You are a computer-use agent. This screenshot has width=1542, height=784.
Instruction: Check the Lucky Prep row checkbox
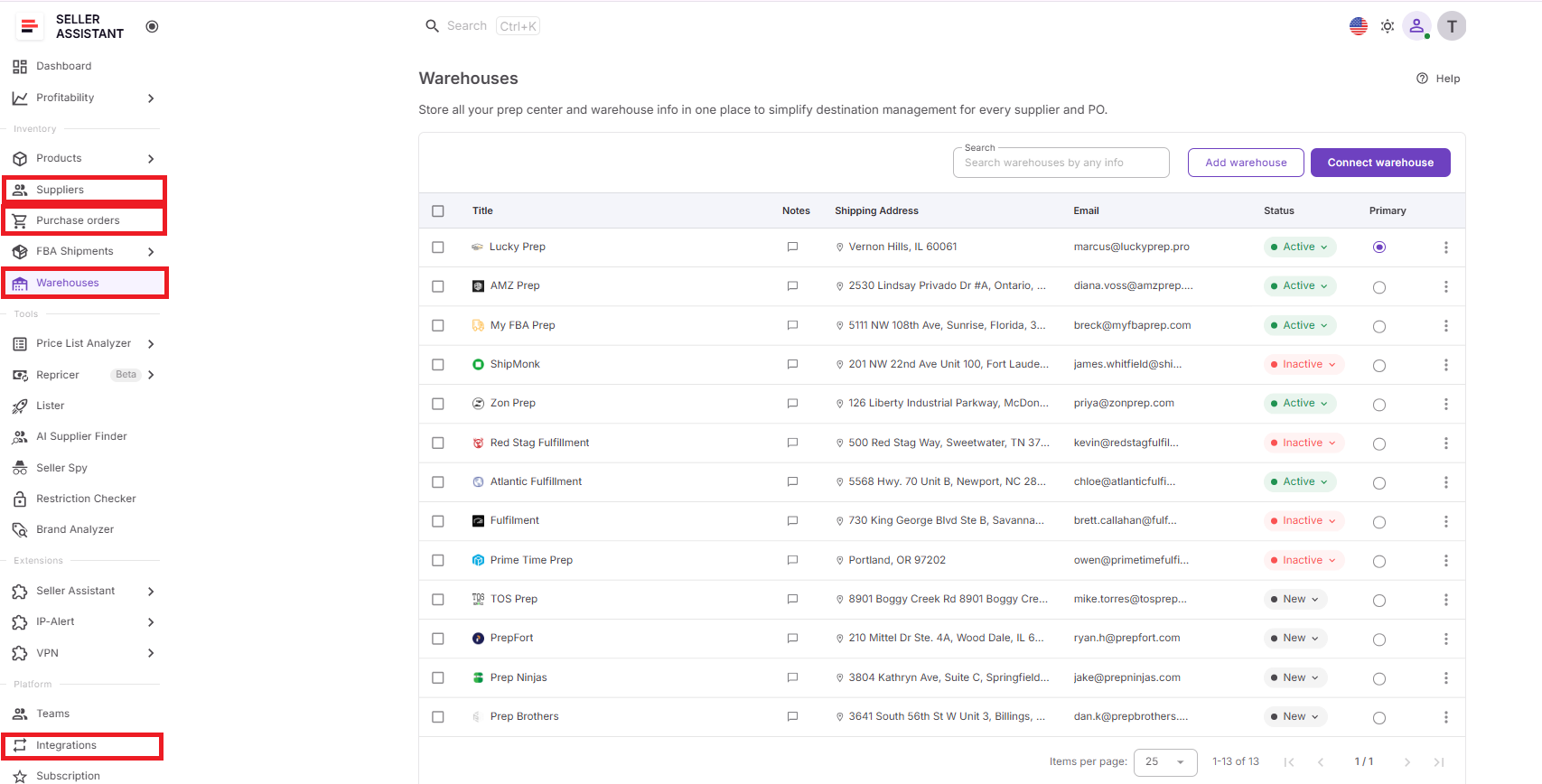(x=438, y=247)
